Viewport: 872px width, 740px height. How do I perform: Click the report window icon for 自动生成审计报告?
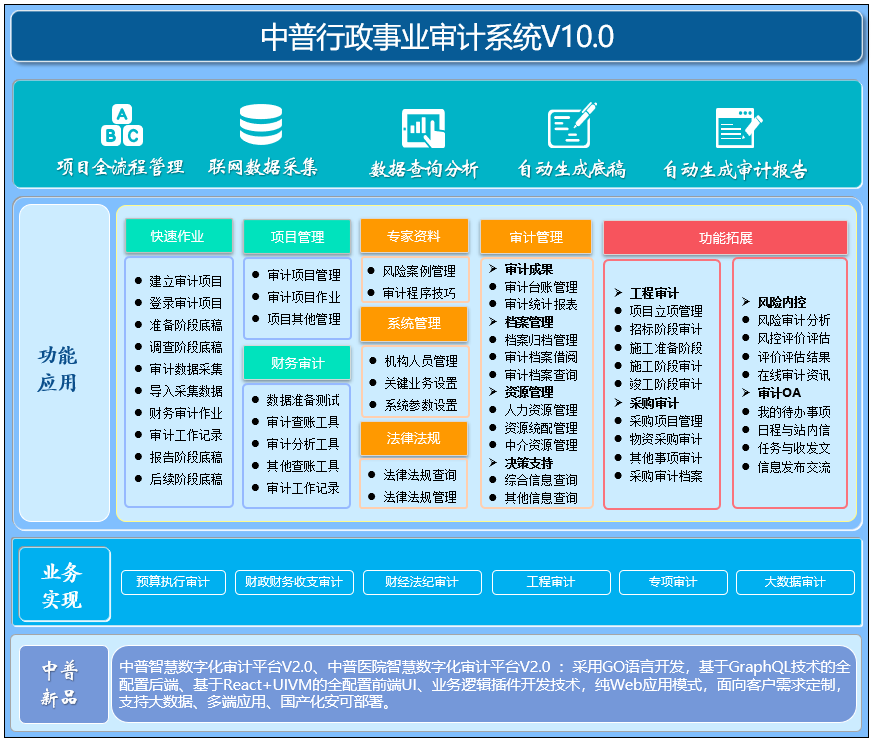pos(739,128)
